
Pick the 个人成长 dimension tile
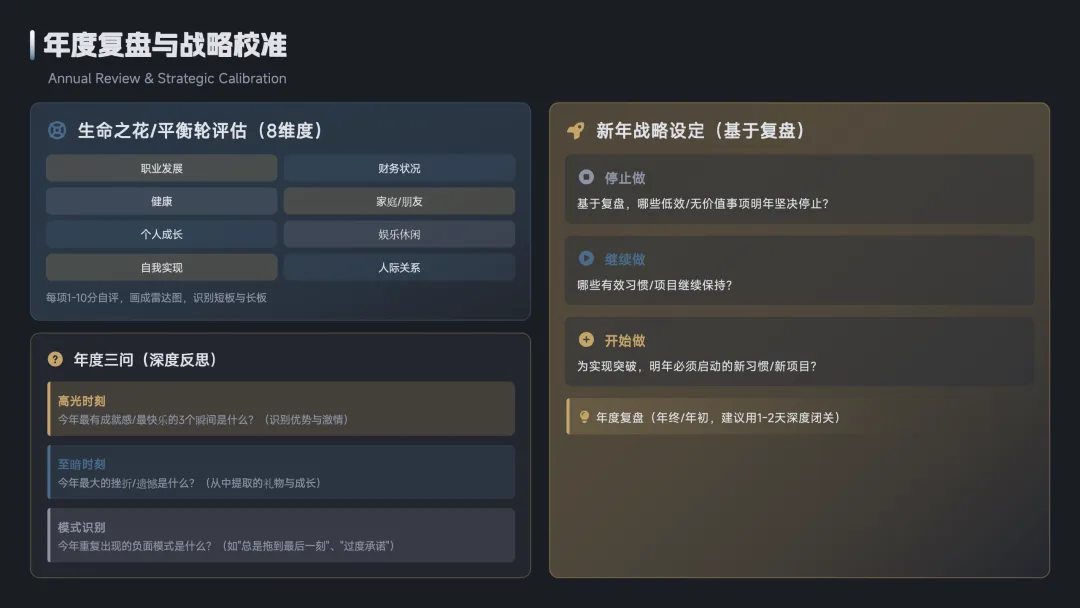coord(162,234)
